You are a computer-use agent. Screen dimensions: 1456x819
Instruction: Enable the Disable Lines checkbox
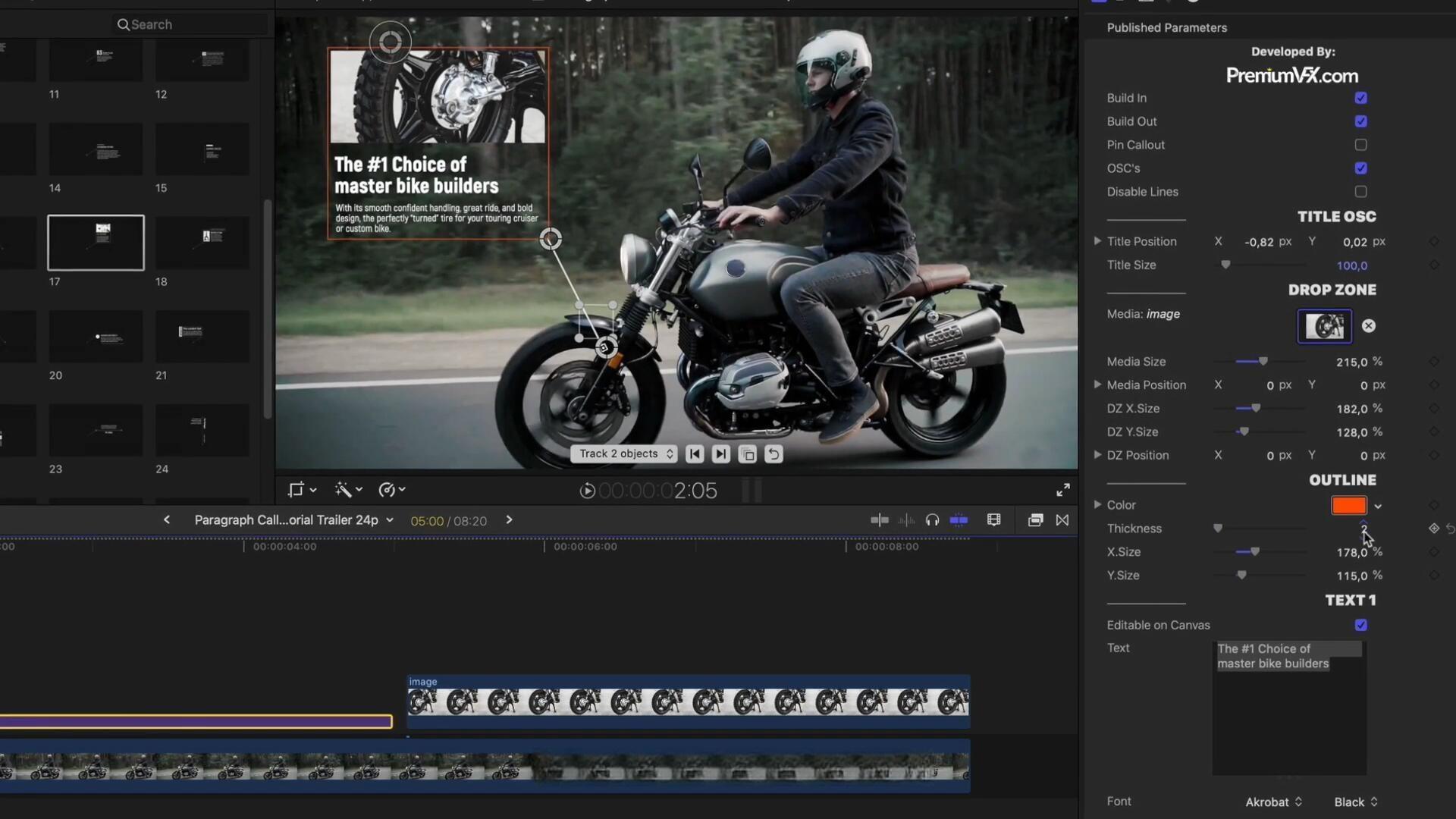pyautogui.click(x=1360, y=192)
